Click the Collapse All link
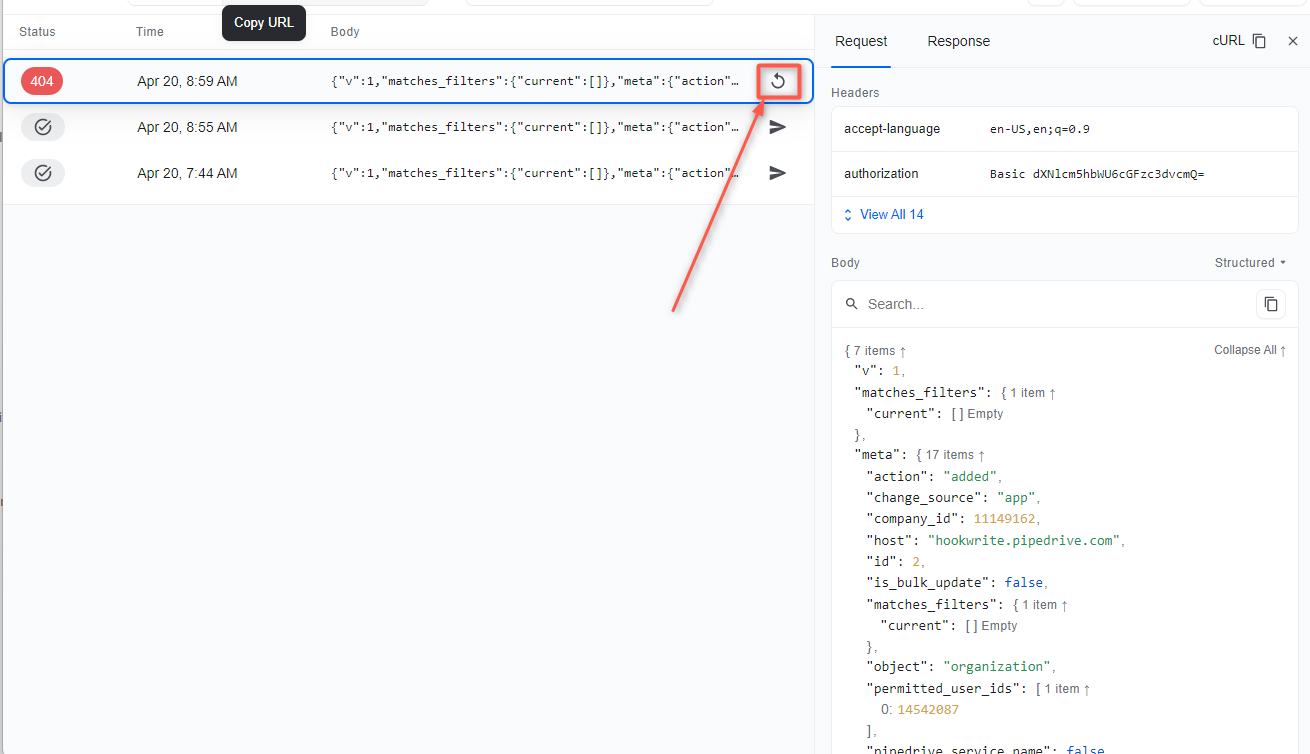This screenshot has height=754, width=1310. point(1249,350)
